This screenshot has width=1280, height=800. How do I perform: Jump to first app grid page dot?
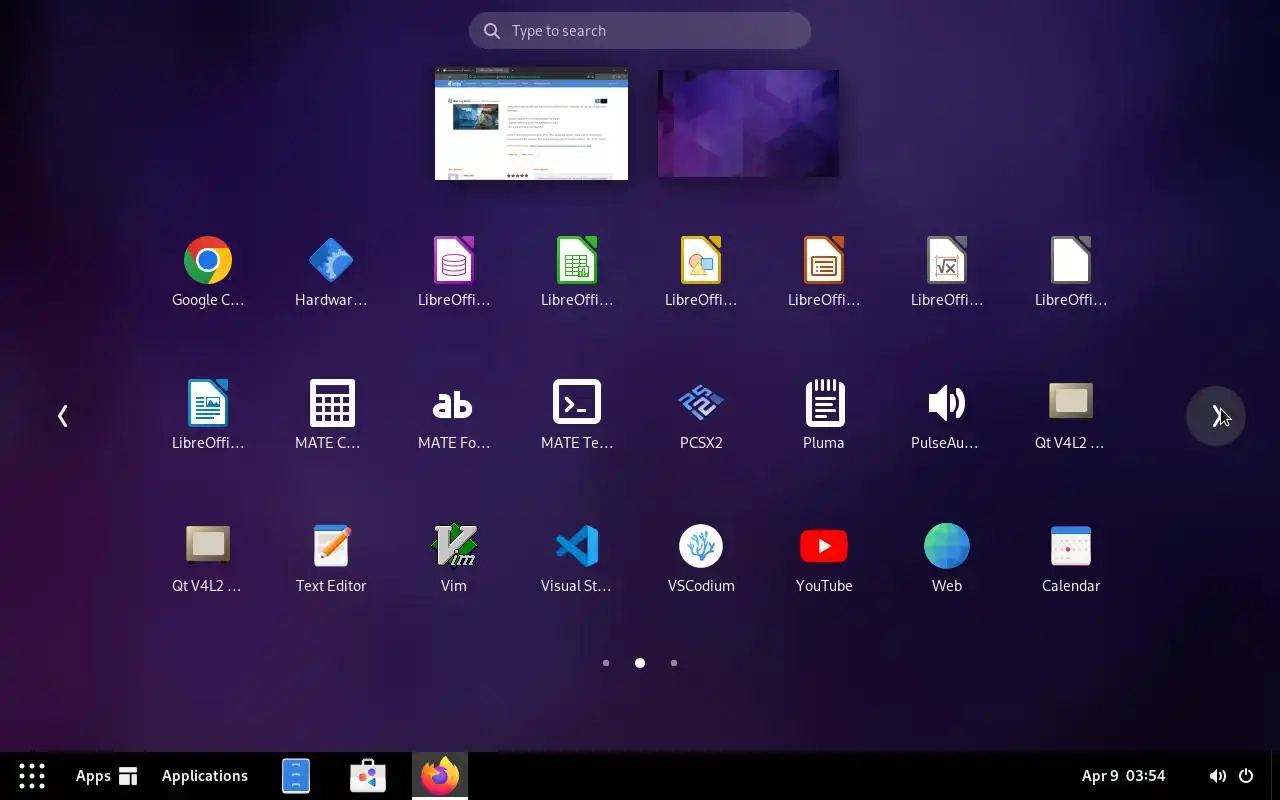tap(606, 663)
